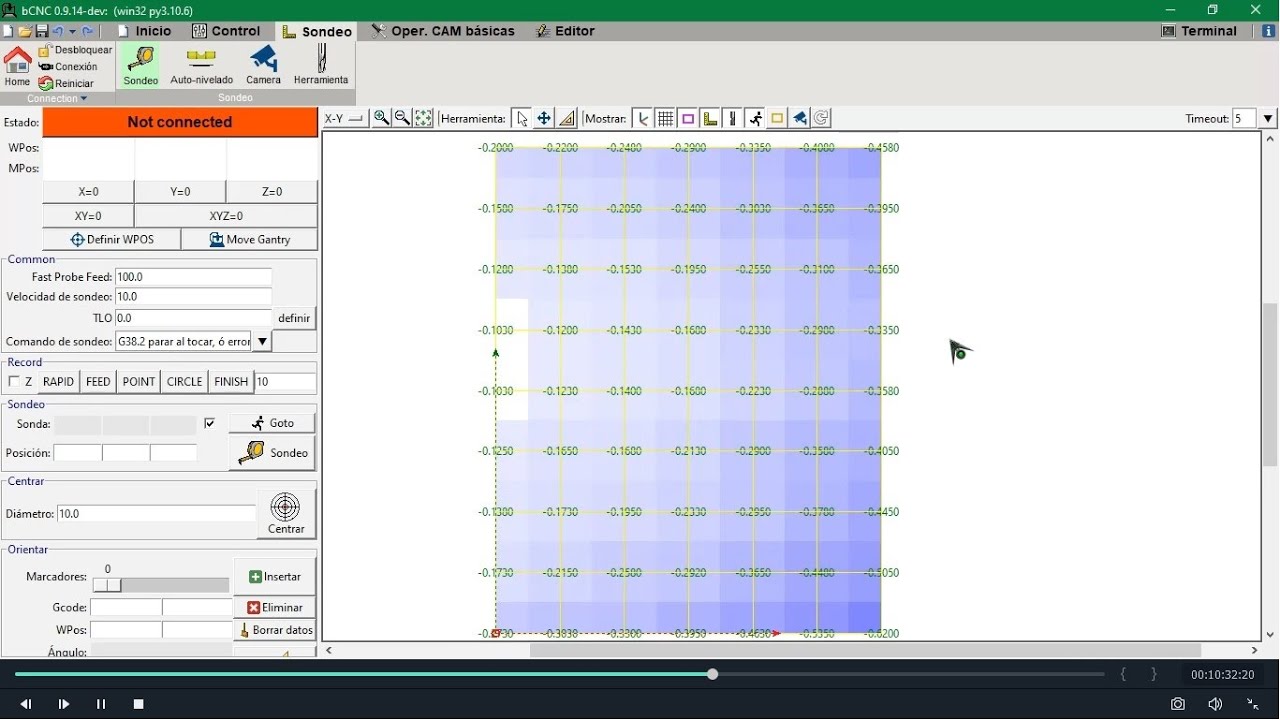Click the TLO definir button
The width and height of the screenshot is (1280, 720).
point(295,318)
